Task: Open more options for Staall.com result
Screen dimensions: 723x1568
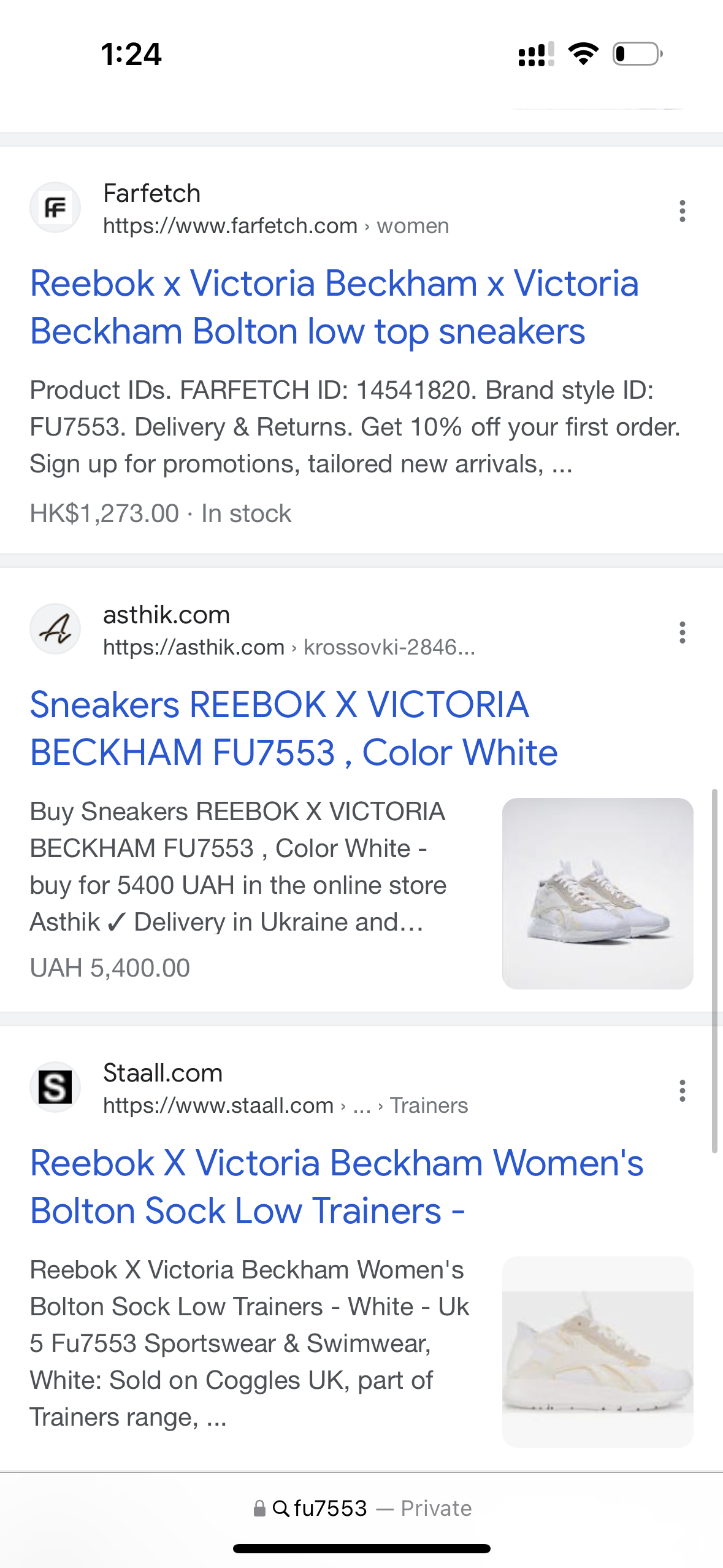Action: click(x=682, y=1090)
